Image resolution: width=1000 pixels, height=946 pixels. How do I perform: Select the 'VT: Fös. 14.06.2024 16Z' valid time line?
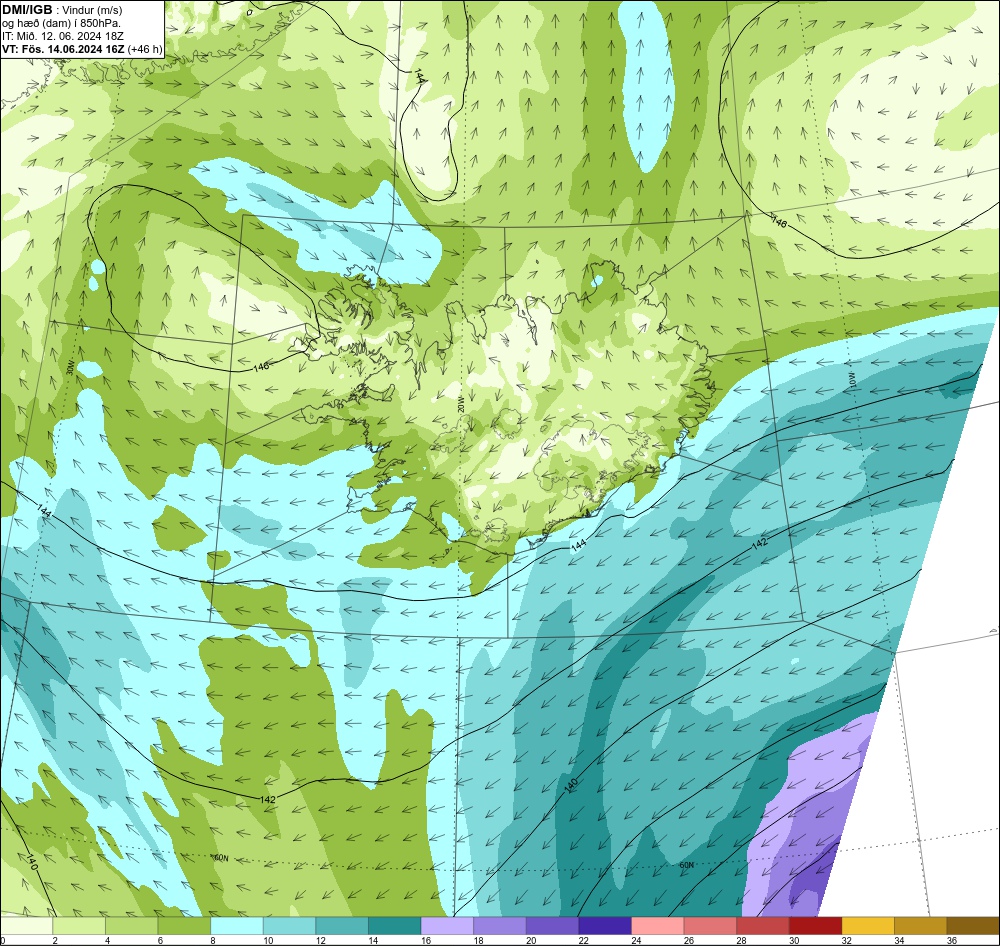click(64, 49)
